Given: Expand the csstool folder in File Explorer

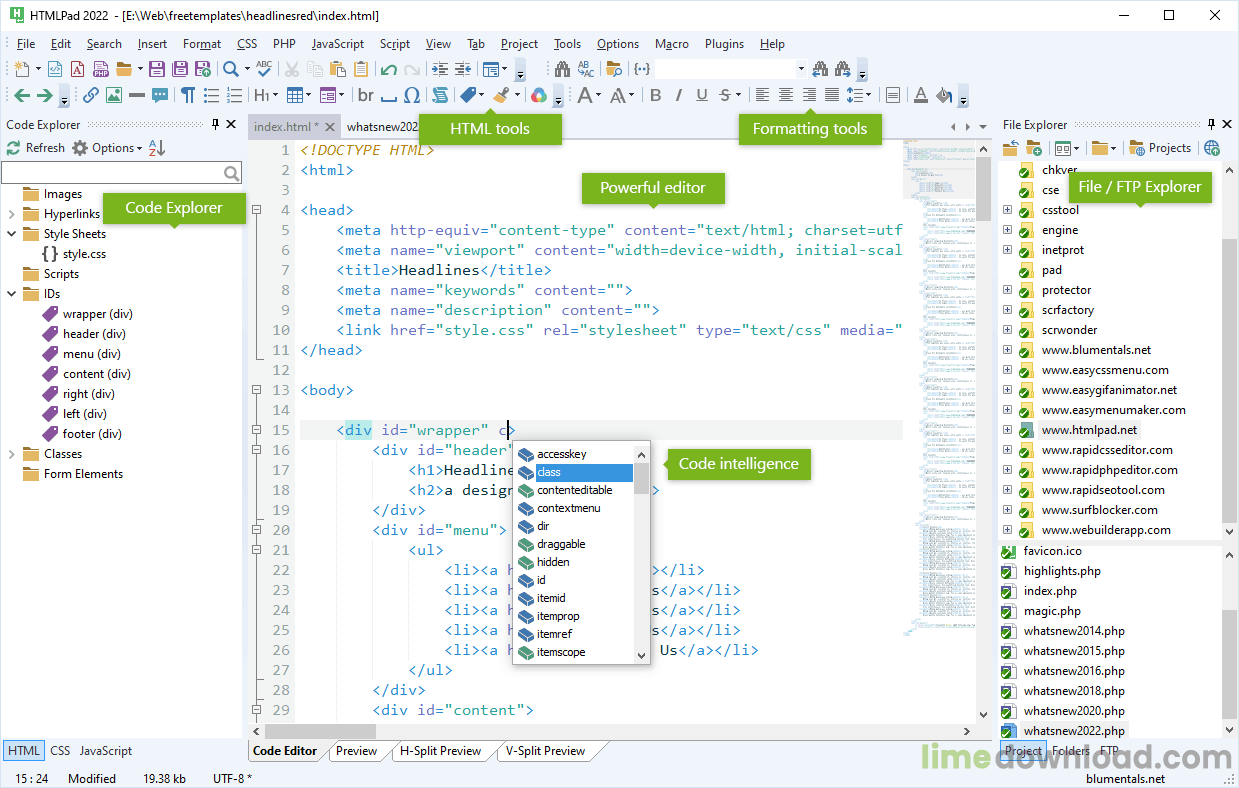Looking at the screenshot, I should click(x=1007, y=210).
